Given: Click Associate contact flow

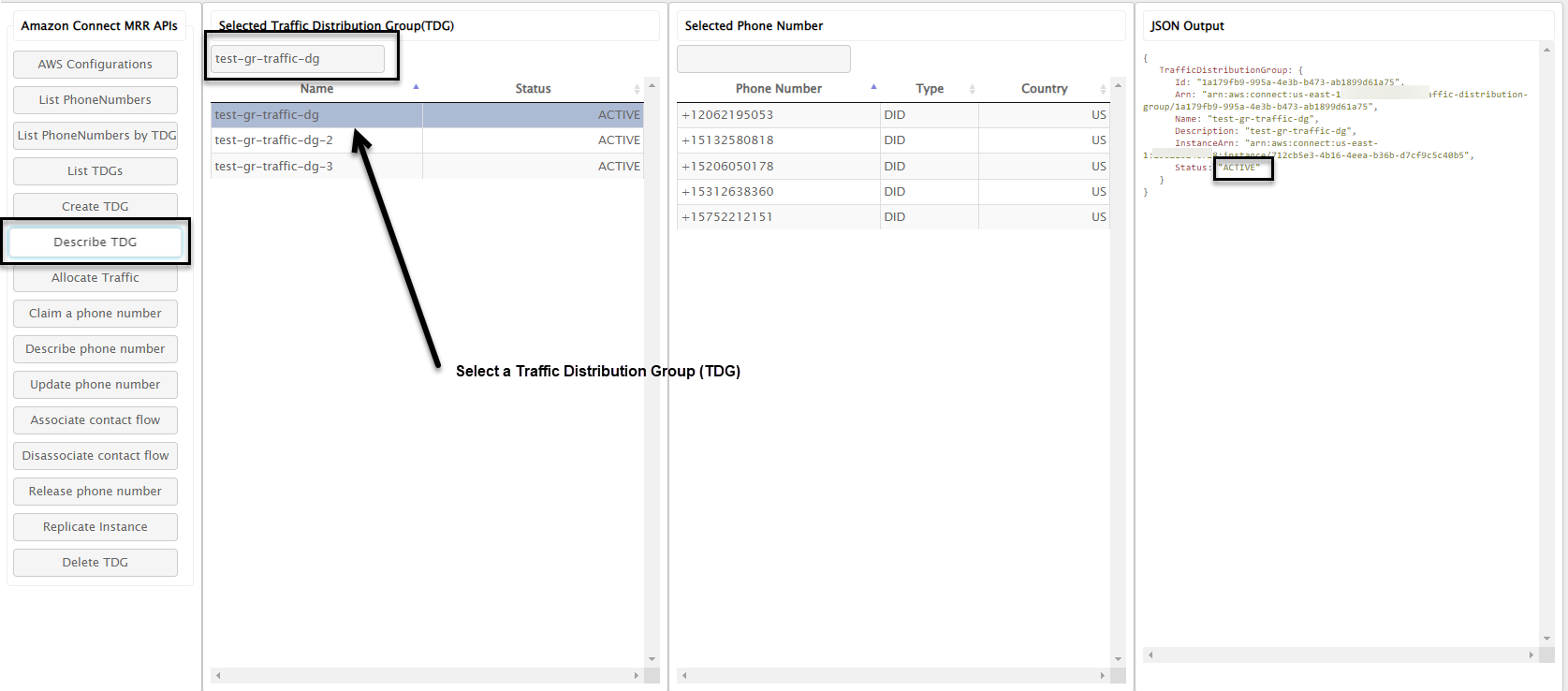Looking at the screenshot, I should 95,420.
